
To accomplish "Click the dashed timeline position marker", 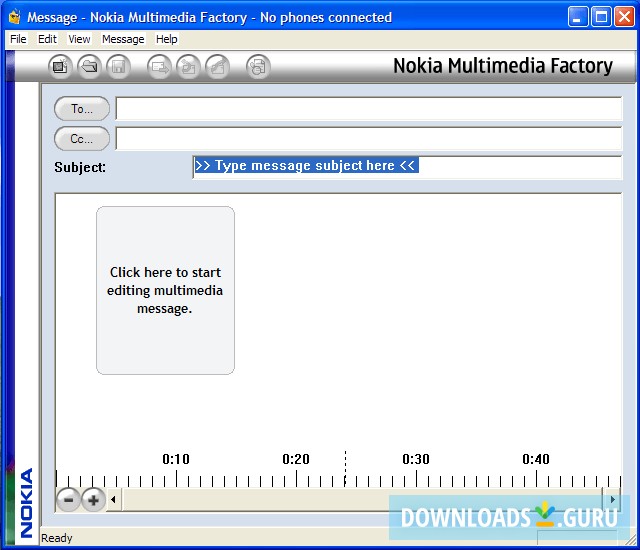I will [x=345, y=469].
